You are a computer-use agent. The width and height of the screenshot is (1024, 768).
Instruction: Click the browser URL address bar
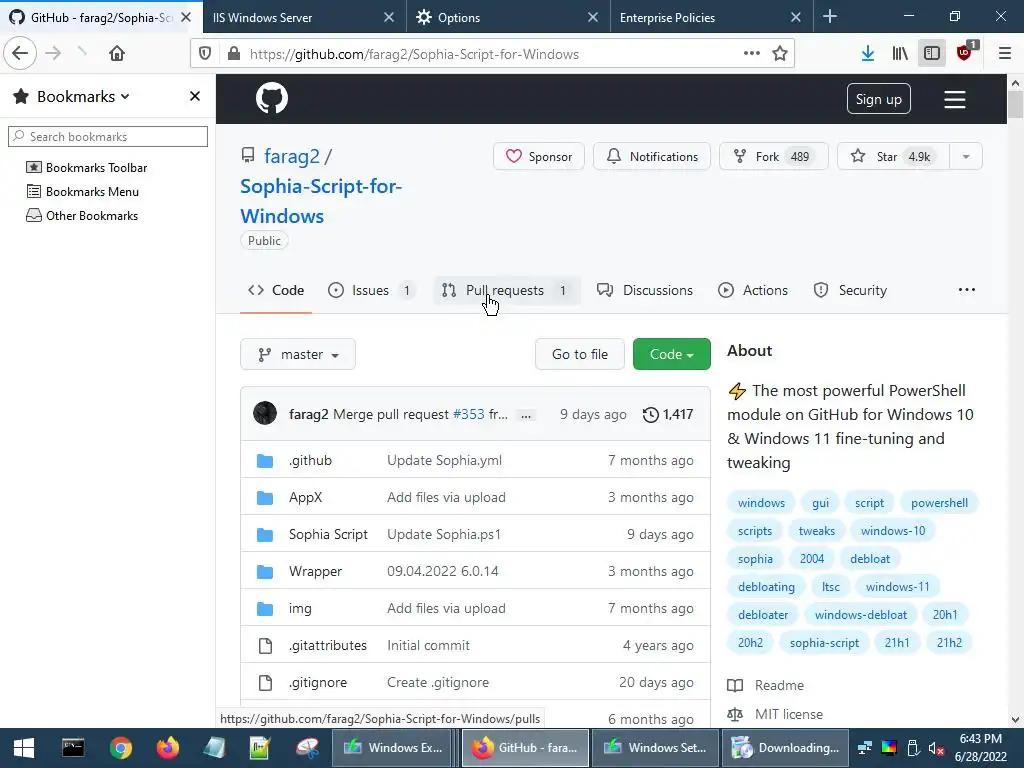coord(493,54)
